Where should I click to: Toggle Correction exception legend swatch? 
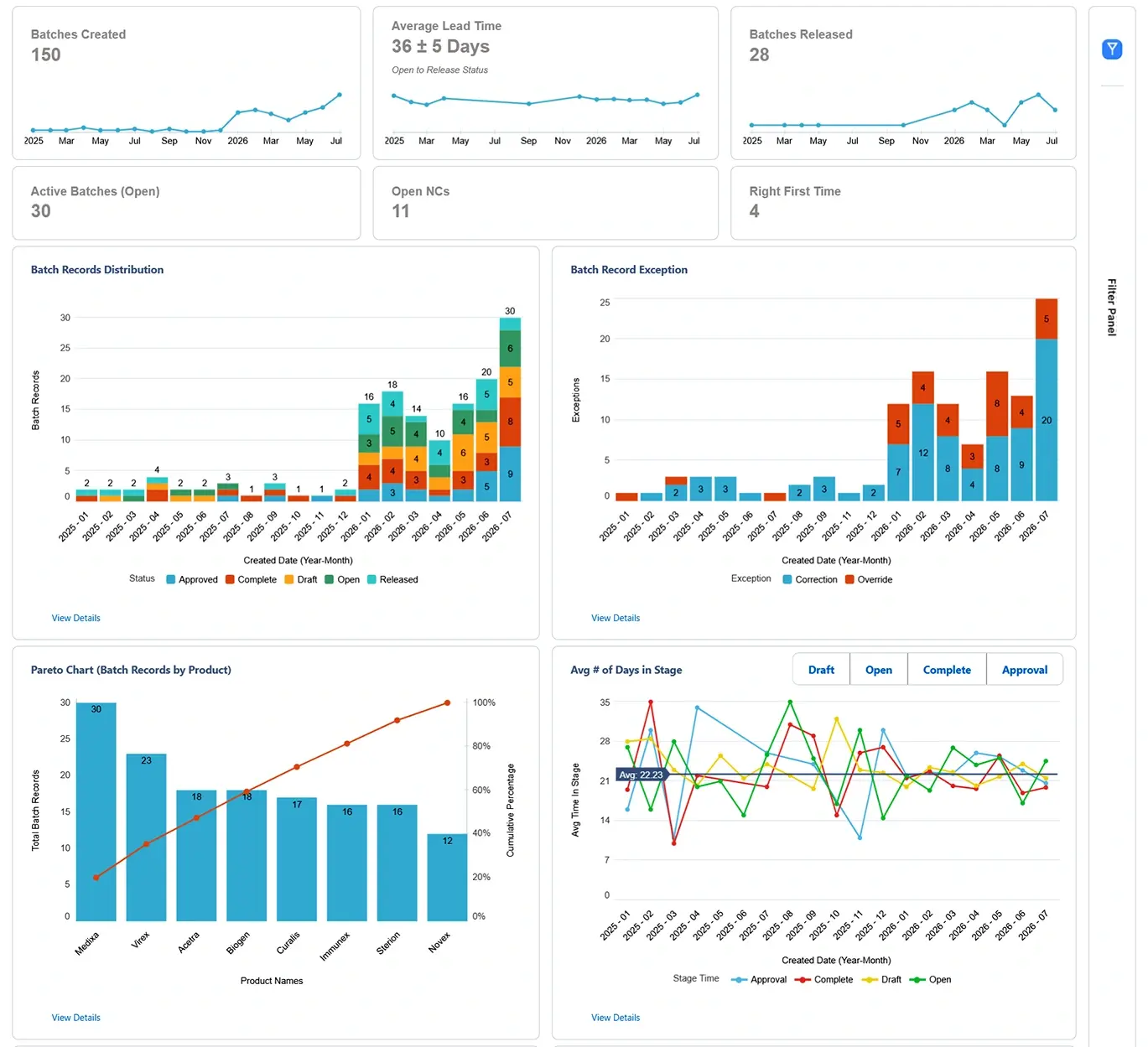pyautogui.click(x=787, y=579)
